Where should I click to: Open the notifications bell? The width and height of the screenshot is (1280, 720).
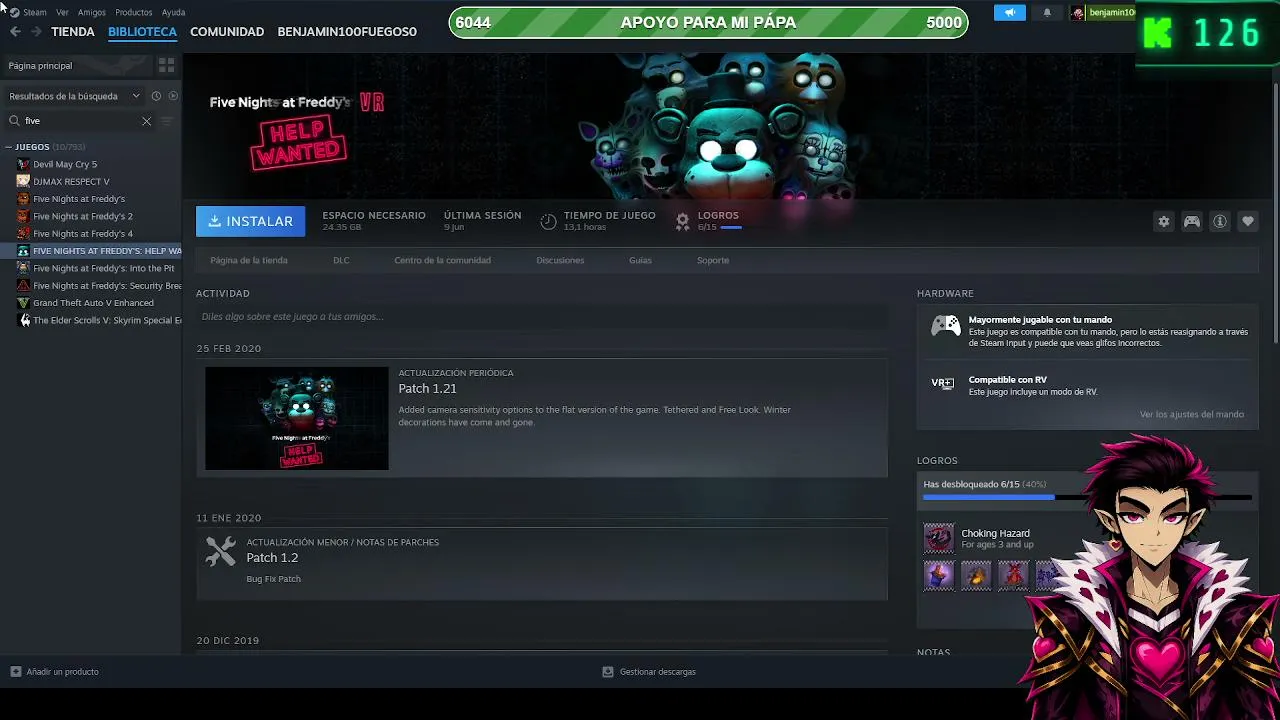(x=1047, y=12)
